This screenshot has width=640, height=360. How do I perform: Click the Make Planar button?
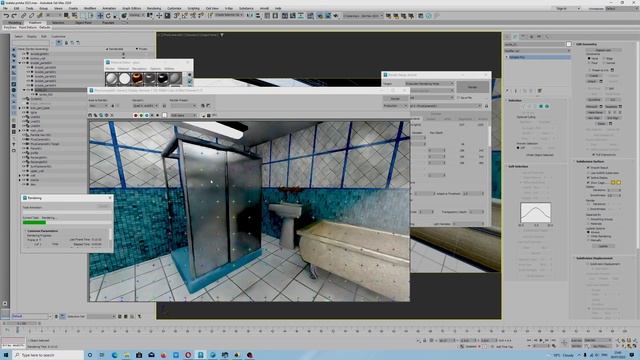click(595, 112)
